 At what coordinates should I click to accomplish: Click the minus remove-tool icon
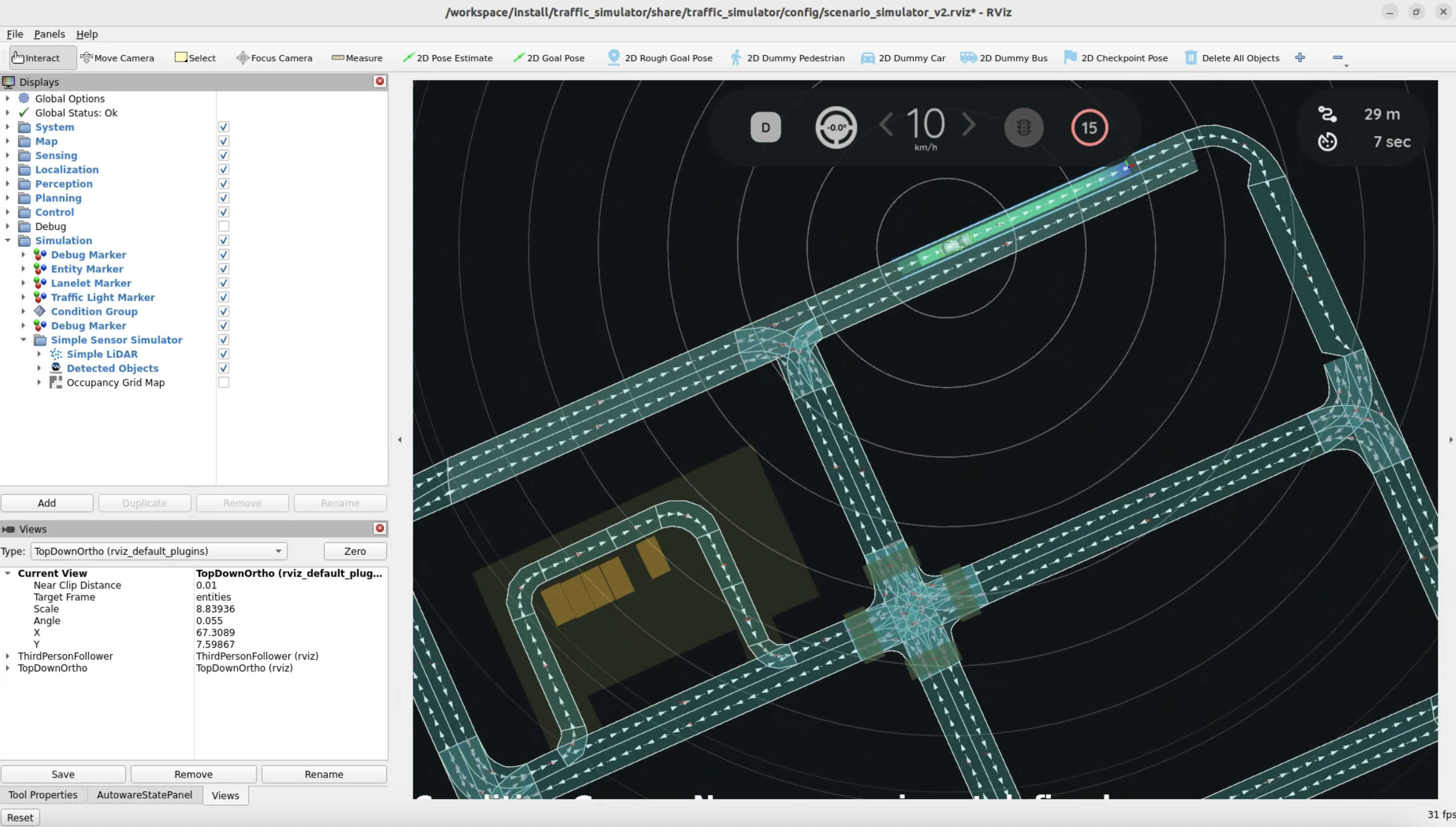pos(1337,57)
